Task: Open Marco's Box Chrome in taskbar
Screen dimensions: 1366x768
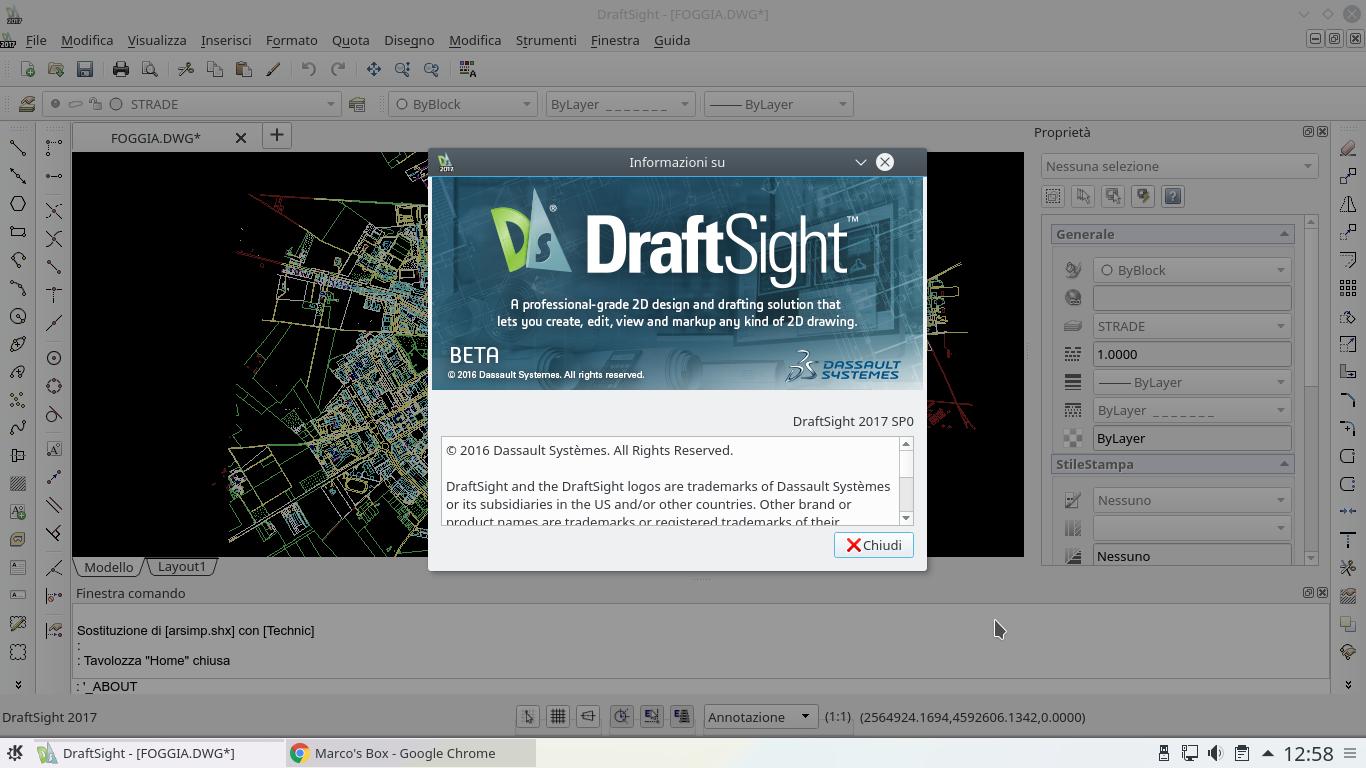Action: [411, 753]
